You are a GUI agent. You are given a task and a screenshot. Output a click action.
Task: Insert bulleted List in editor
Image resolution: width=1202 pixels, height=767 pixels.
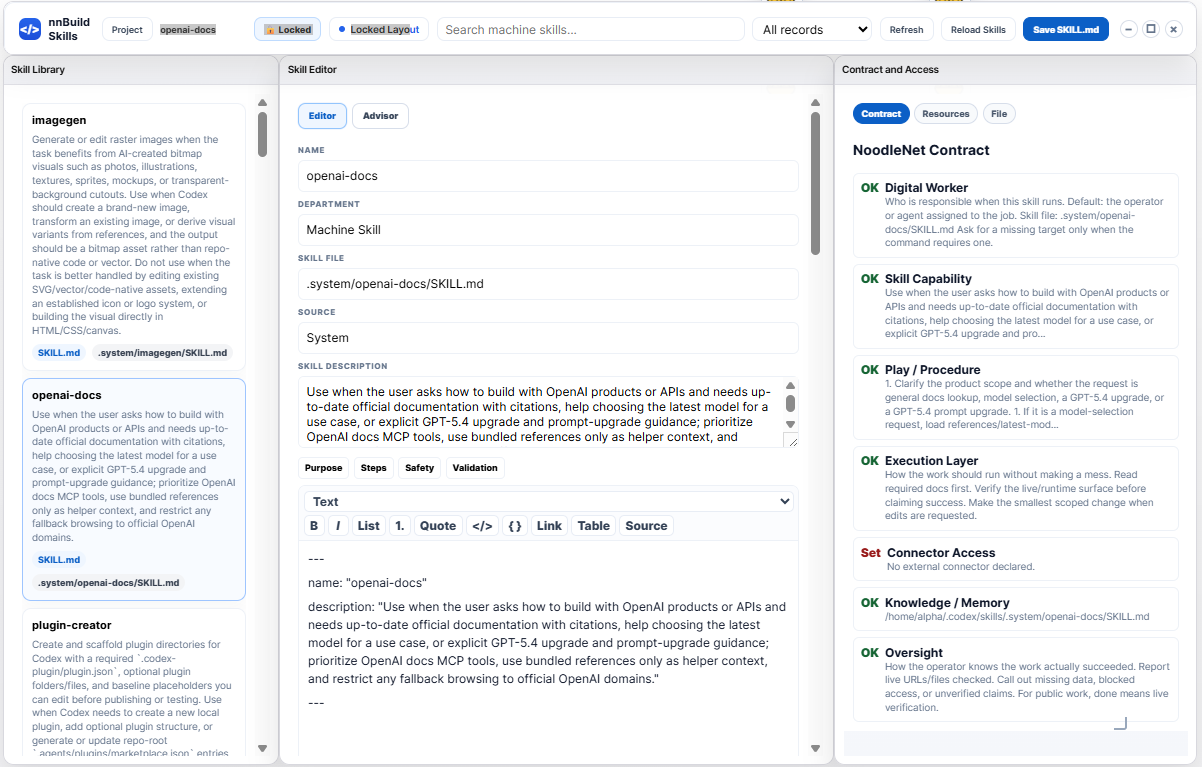pyautogui.click(x=369, y=526)
